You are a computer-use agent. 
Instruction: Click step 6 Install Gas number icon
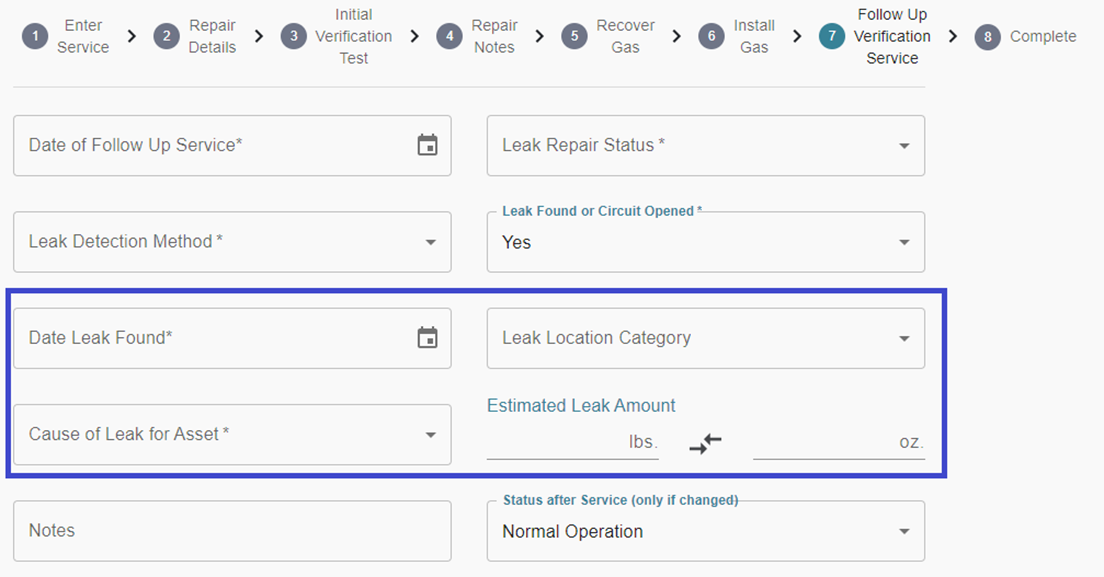tap(711, 36)
